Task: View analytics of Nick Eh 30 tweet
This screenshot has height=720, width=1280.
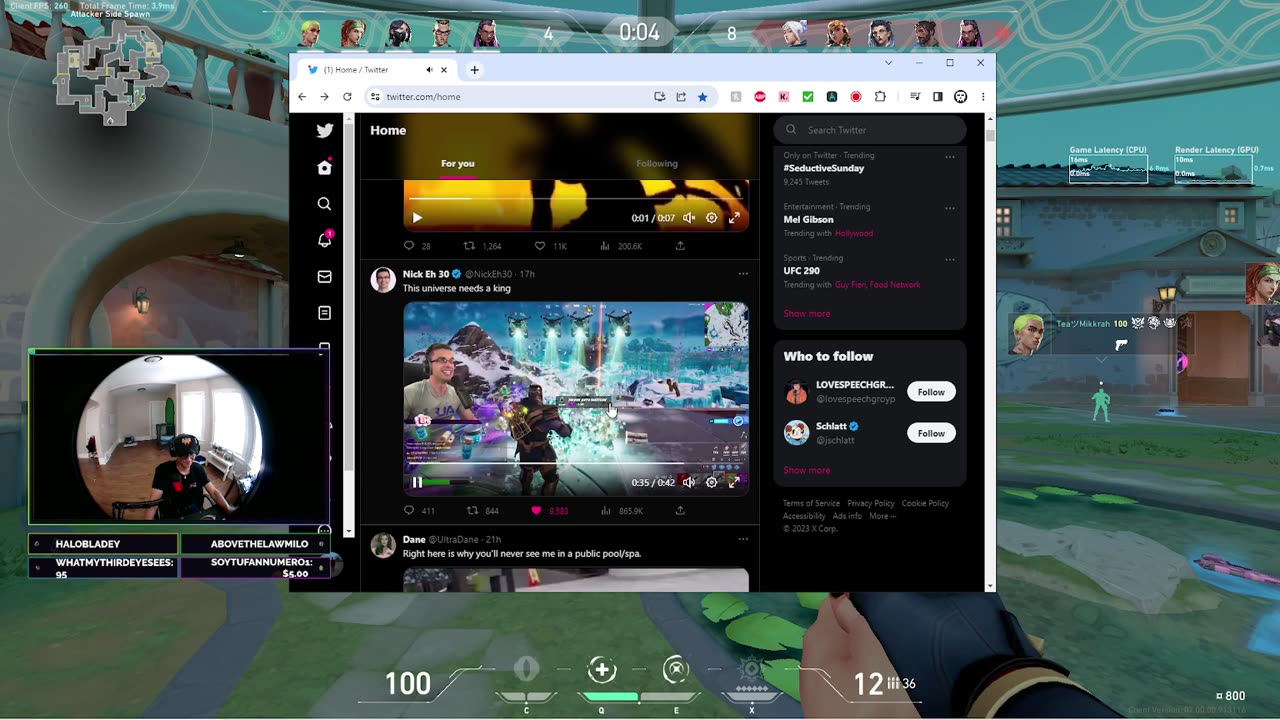Action: (605, 511)
